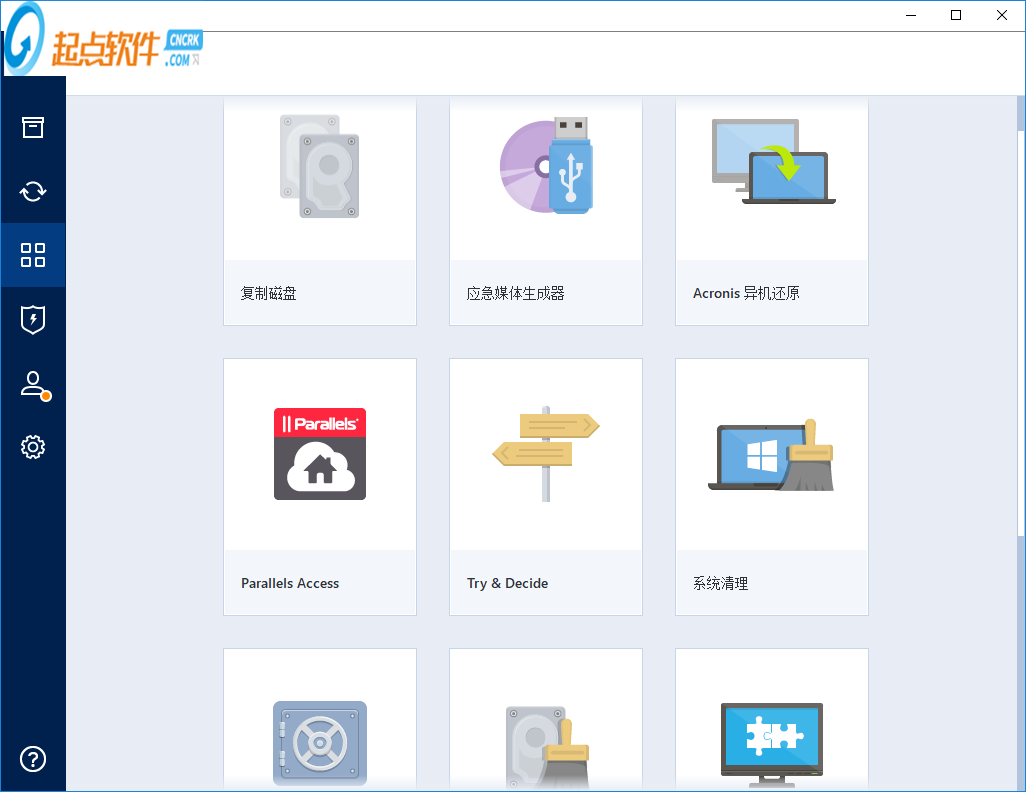1026x792 pixels.
Task: Click the rescue media USB disc icon
Action: 546,166
